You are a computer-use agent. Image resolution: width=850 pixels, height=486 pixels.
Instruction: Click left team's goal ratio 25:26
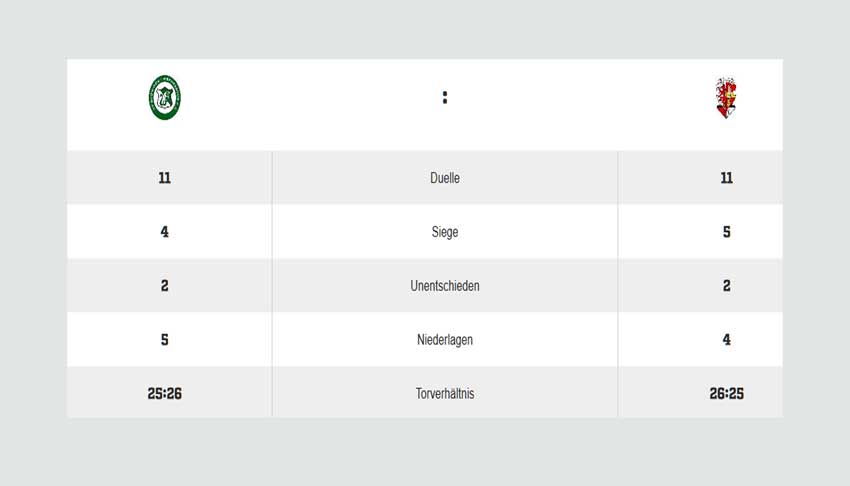pyautogui.click(x=165, y=393)
